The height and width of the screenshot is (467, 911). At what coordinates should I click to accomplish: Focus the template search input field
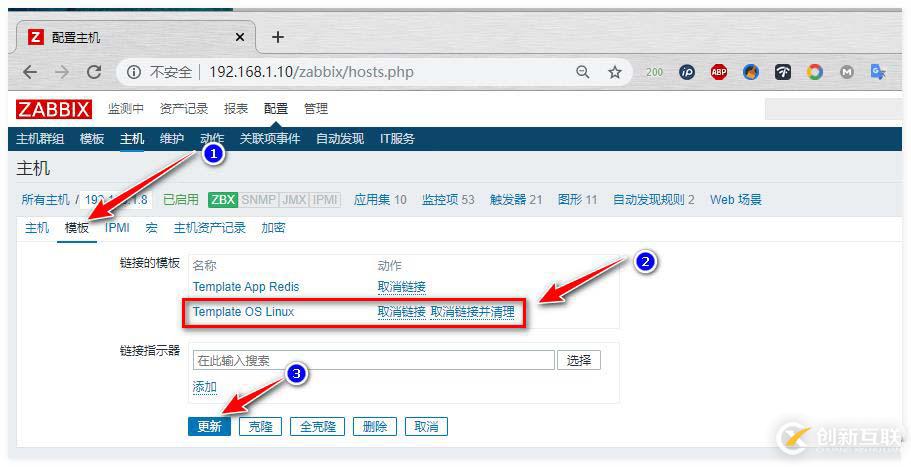374,360
